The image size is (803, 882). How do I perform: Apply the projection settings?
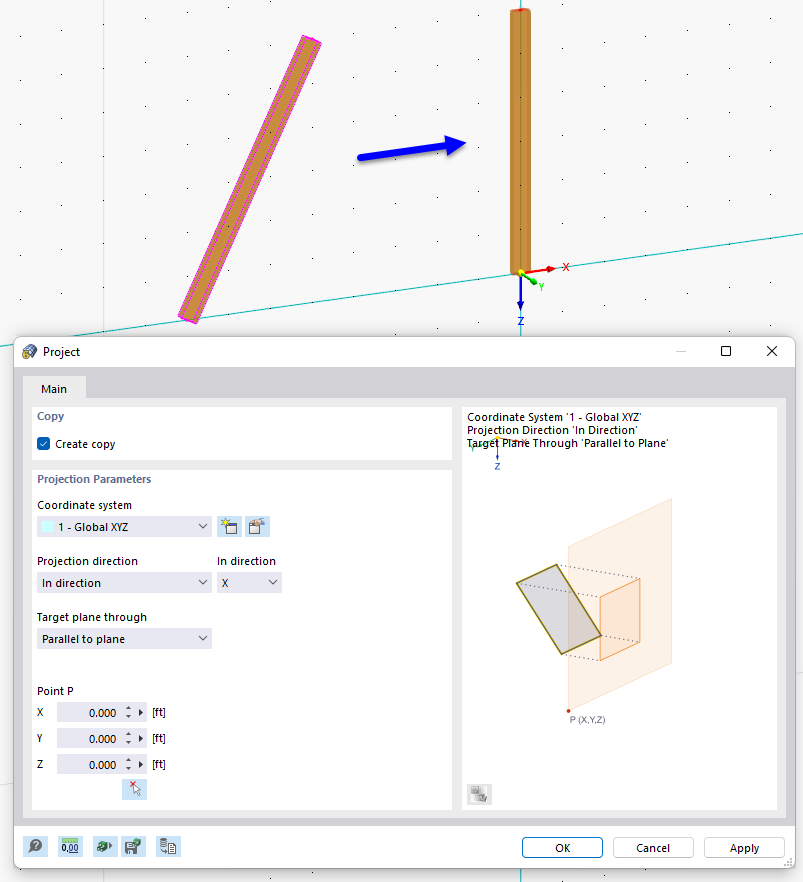pyautogui.click(x=744, y=847)
